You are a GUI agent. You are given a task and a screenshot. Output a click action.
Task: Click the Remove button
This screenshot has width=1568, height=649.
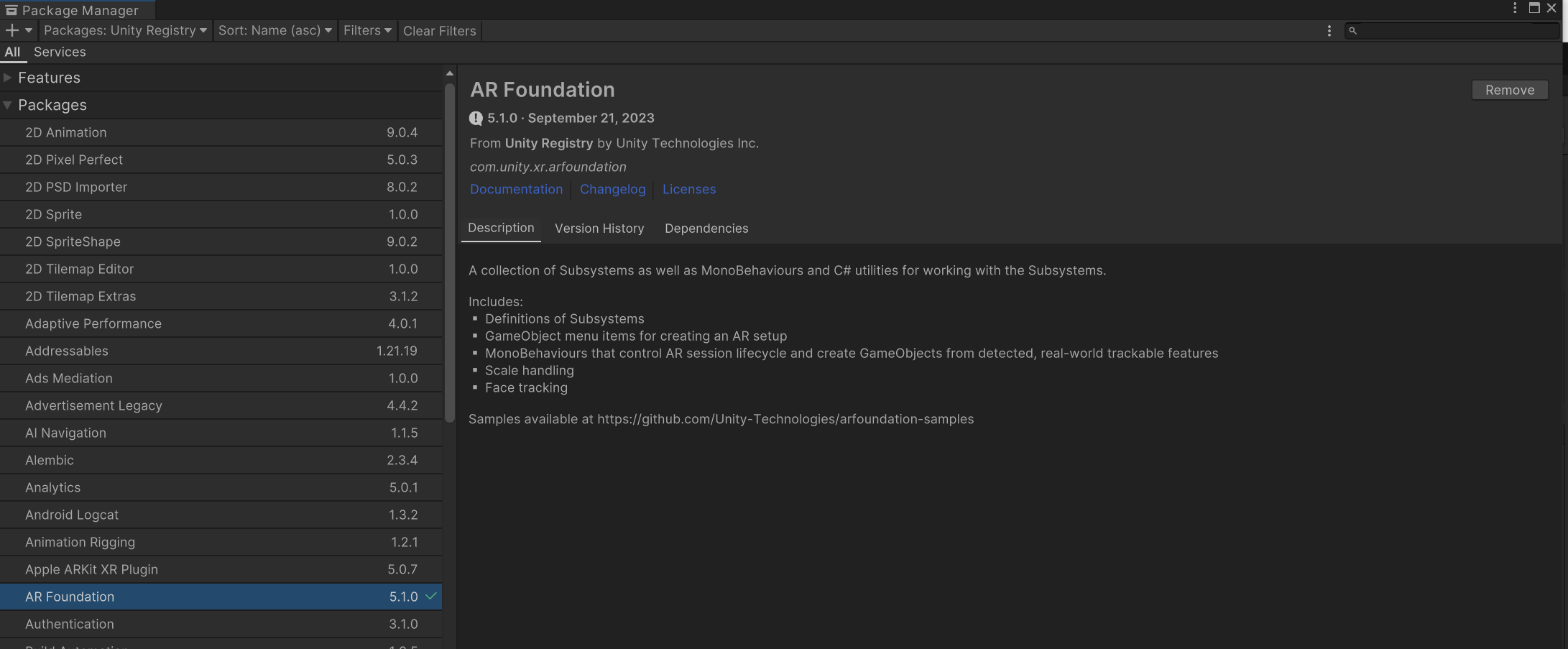(x=1510, y=90)
